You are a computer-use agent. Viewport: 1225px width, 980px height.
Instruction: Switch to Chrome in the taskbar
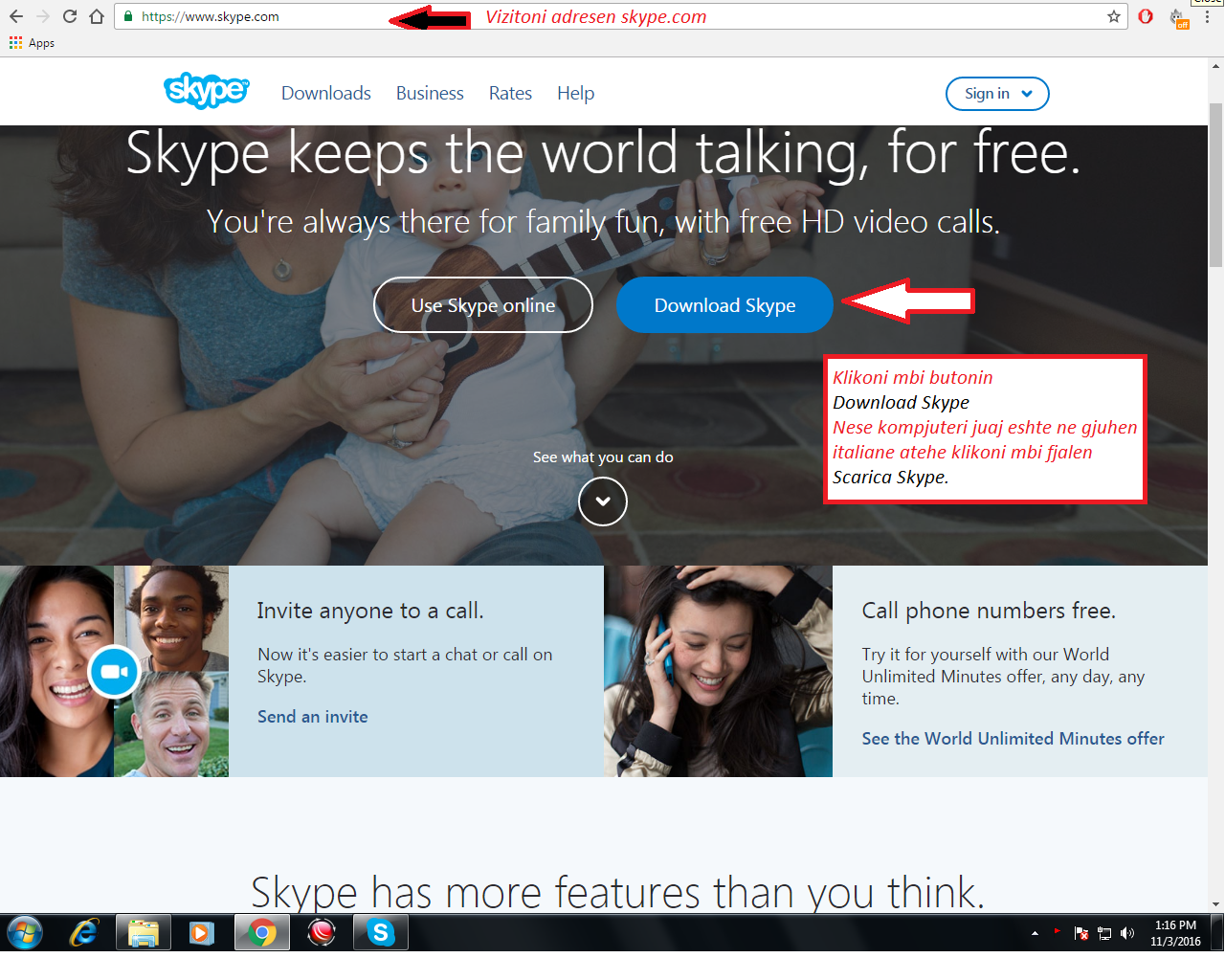262,932
